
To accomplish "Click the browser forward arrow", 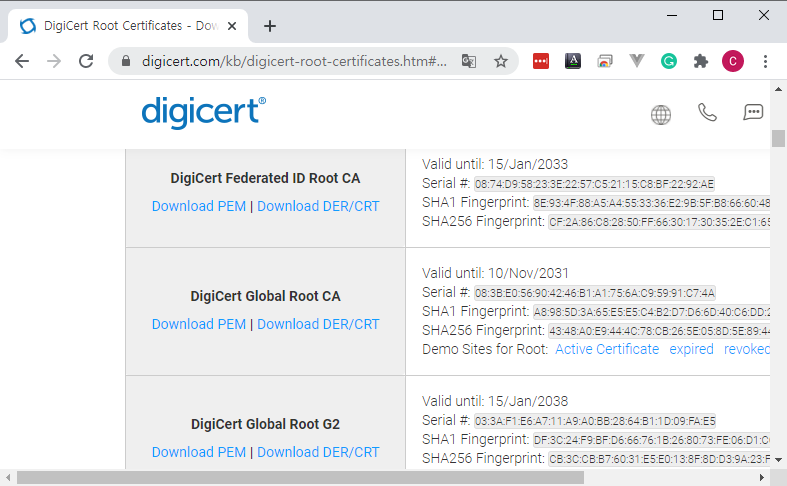I will (54, 61).
